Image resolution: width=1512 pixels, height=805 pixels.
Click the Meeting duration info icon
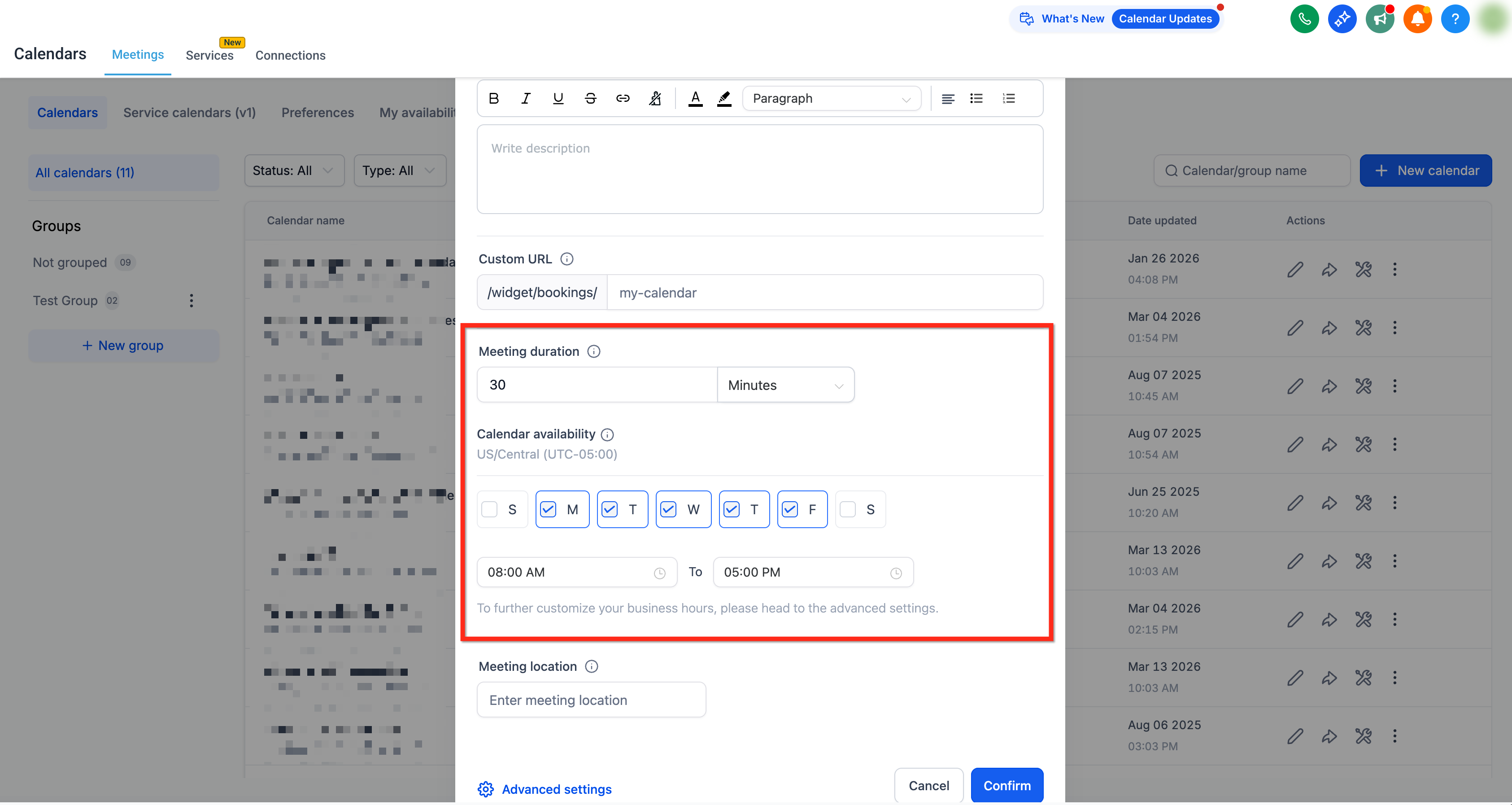(x=594, y=351)
